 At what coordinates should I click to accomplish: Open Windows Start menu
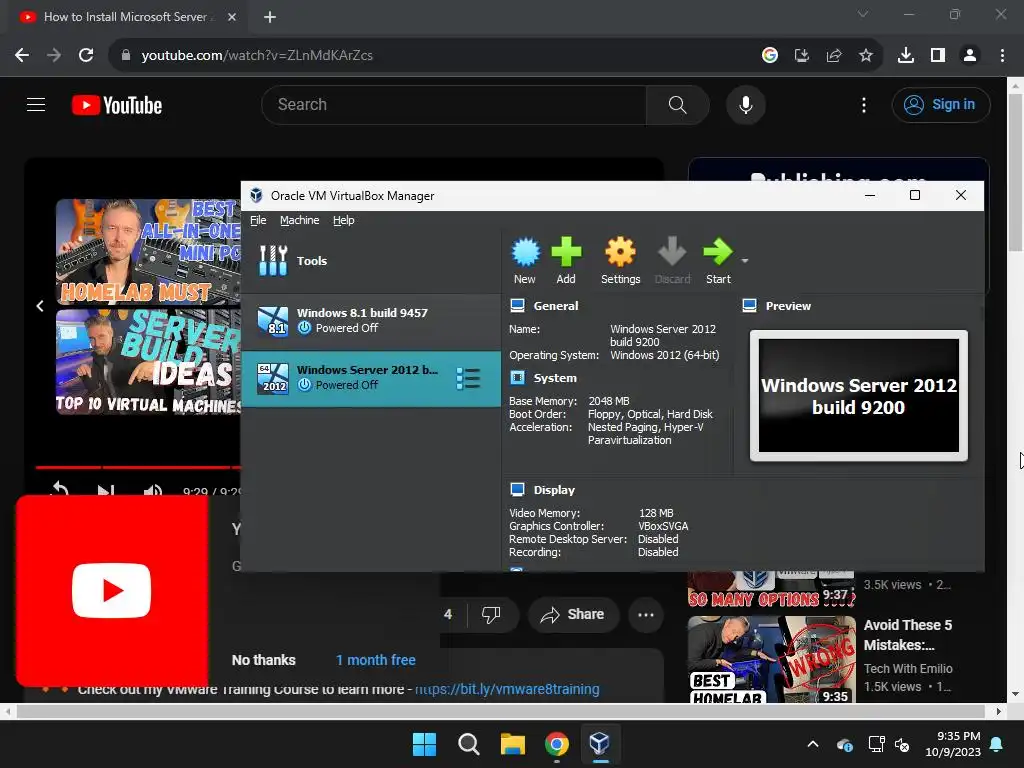click(x=424, y=744)
